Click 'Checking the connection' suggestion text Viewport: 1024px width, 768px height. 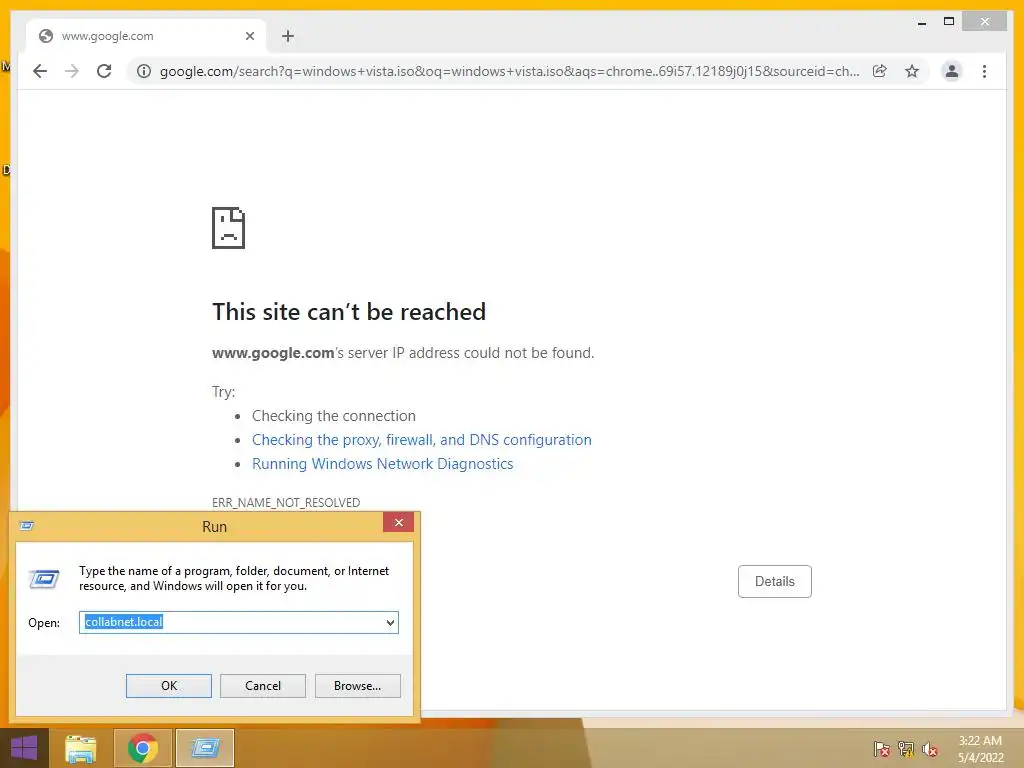coord(334,416)
